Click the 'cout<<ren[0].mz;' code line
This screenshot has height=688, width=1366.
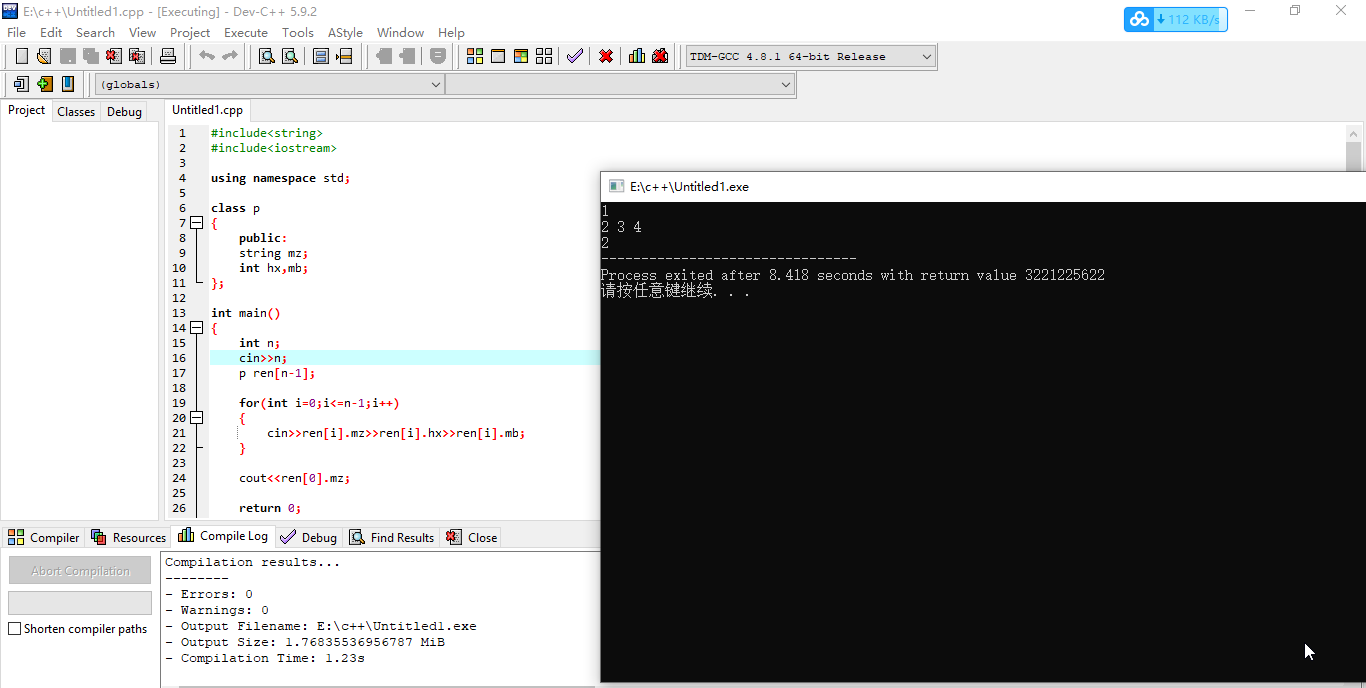click(295, 478)
